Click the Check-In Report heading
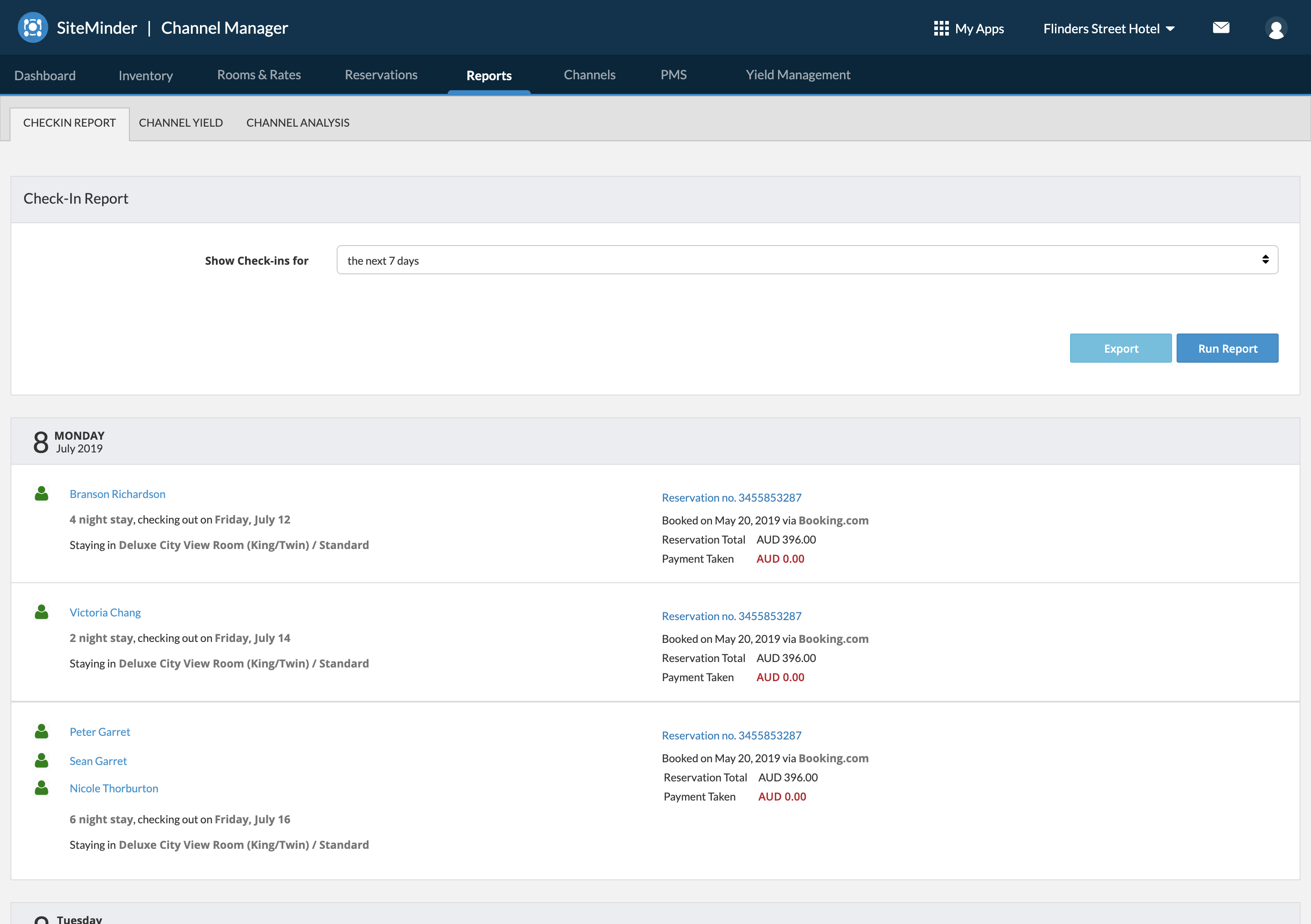The image size is (1311, 924). tap(76, 198)
